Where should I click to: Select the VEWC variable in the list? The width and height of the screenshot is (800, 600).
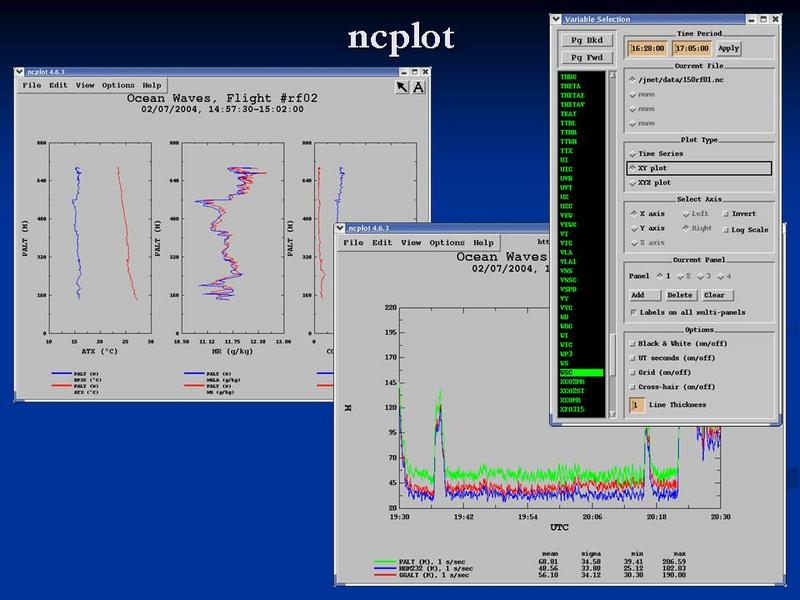(x=568, y=224)
